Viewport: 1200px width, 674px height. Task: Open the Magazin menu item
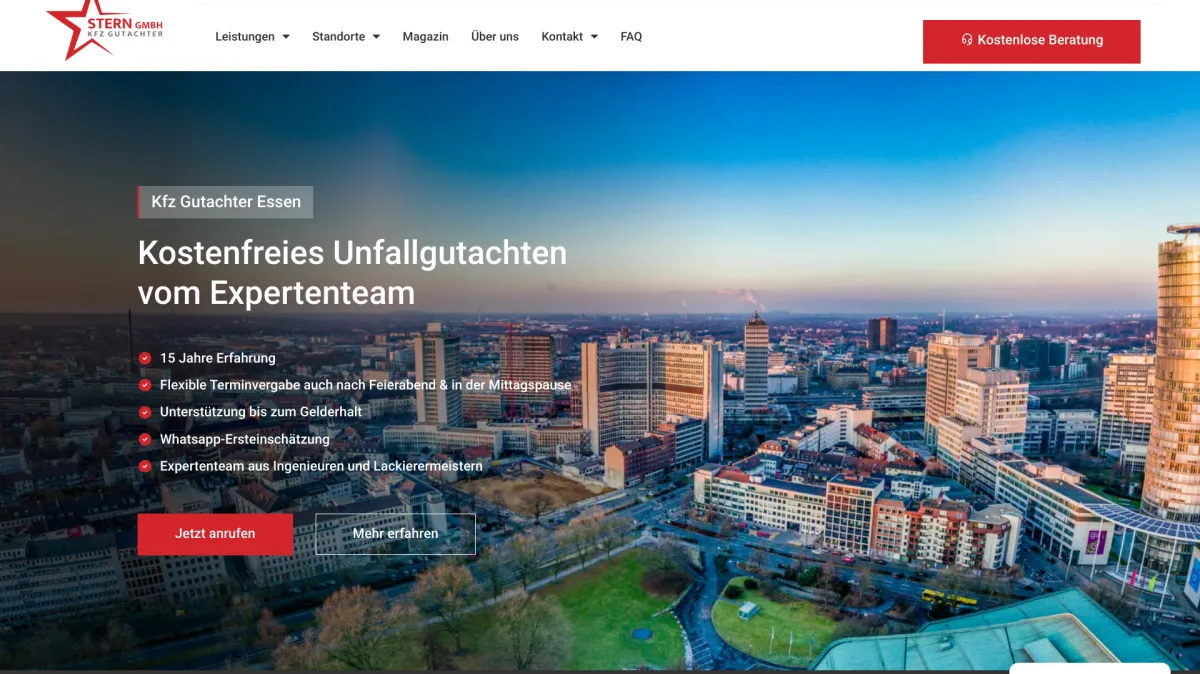pos(426,36)
